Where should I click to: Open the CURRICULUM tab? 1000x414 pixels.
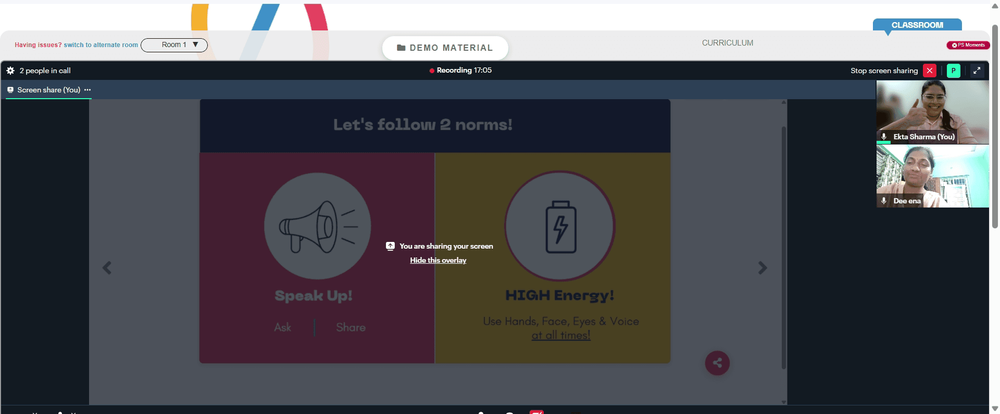728,43
